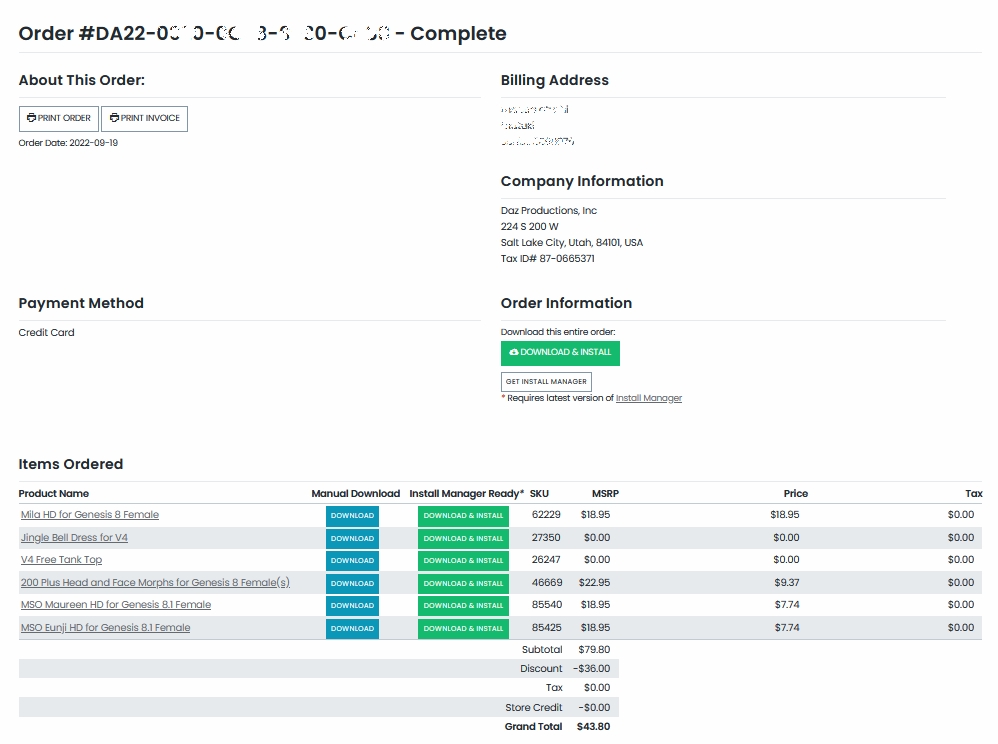Download & Install Mila HD via Install Manager
The height and width of the screenshot is (744, 998).
click(463, 516)
